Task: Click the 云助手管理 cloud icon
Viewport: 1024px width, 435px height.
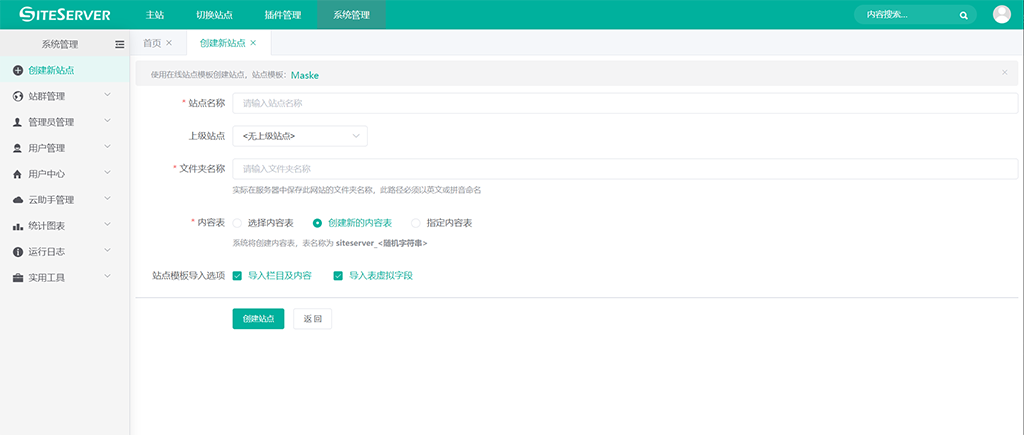Action: 18,200
